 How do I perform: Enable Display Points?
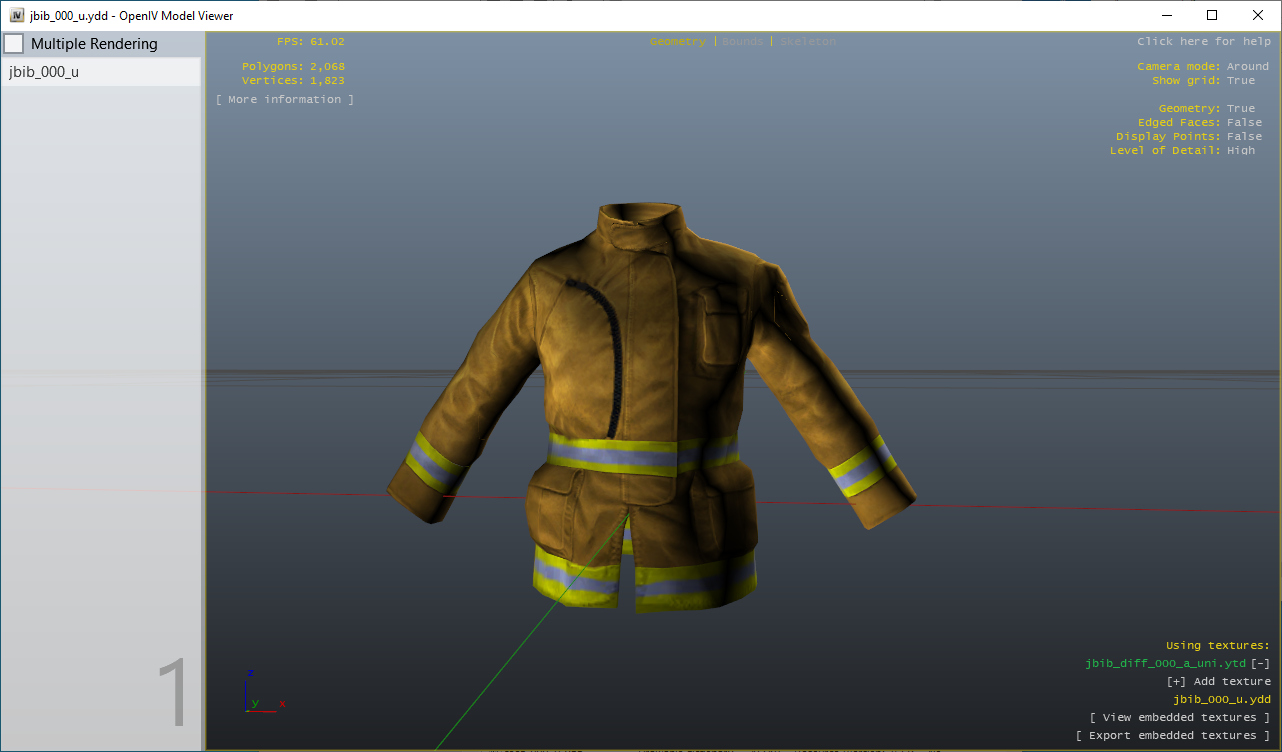(x=1244, y=136)
